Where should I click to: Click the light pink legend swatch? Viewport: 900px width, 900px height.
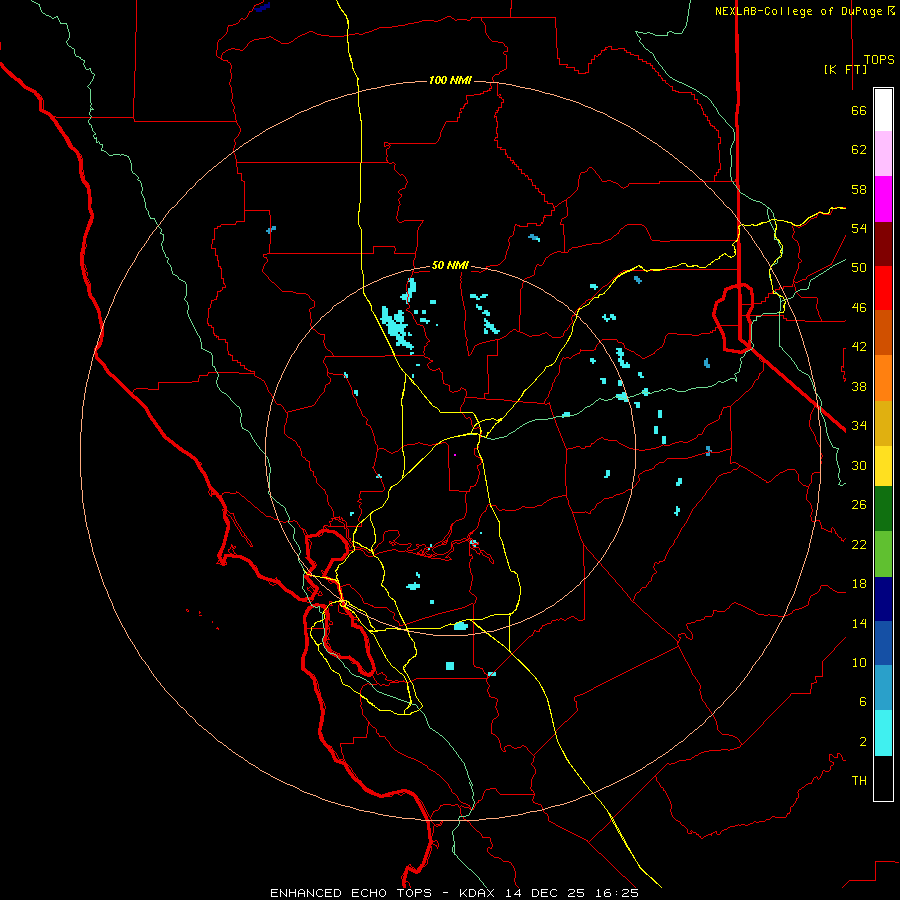(x=883, y=154)
